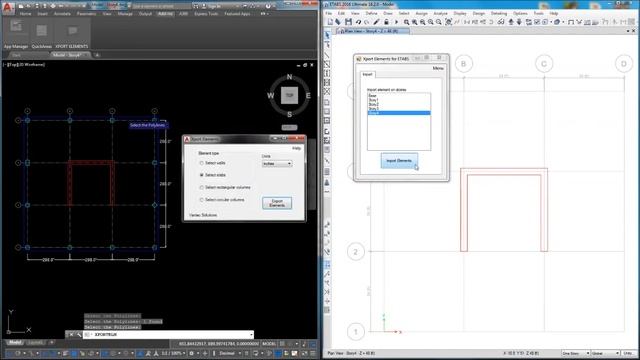Open the Express Tools ribbon tab
Image resolution: width=640 pixels, height=360 pixels.
tap(206, 14)
